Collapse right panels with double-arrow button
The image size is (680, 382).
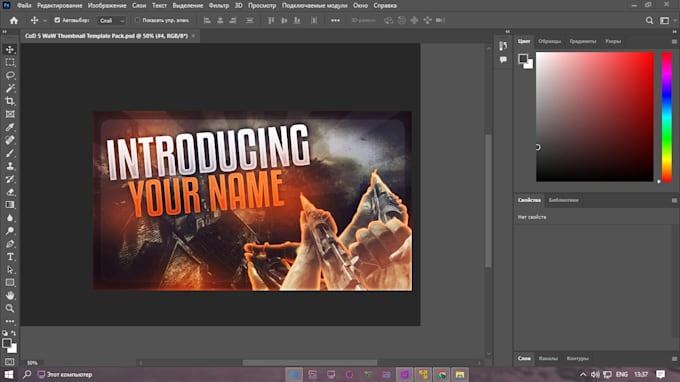click(674, 32)
